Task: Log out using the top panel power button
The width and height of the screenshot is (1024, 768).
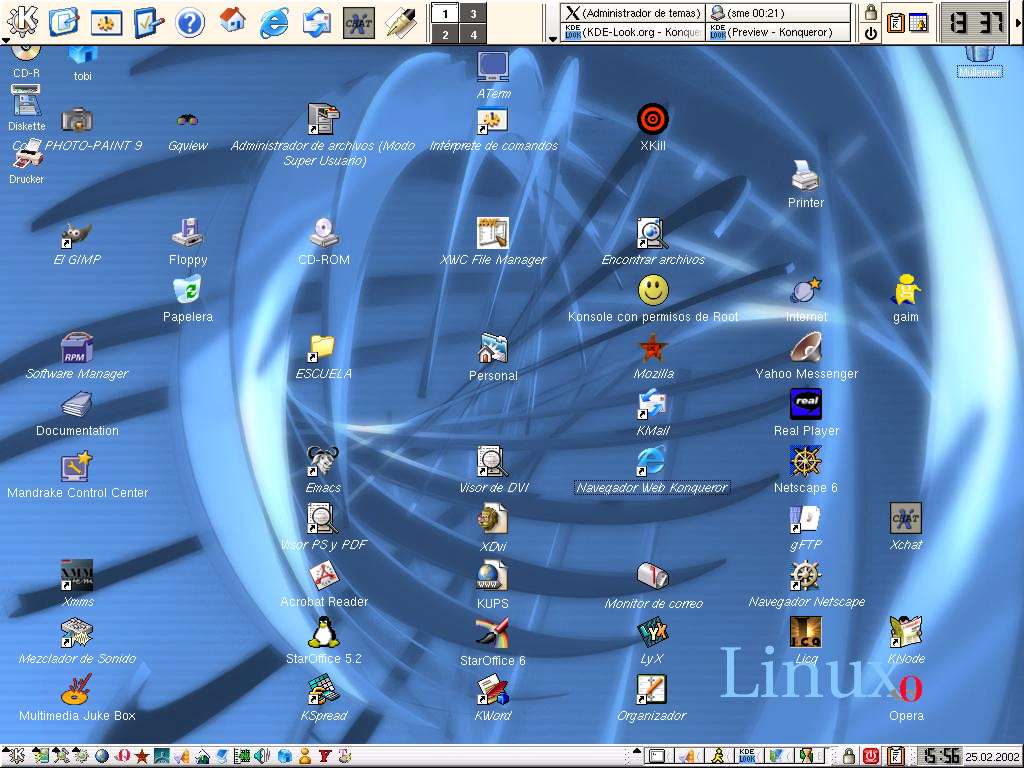Action: [x=871, y=33]
